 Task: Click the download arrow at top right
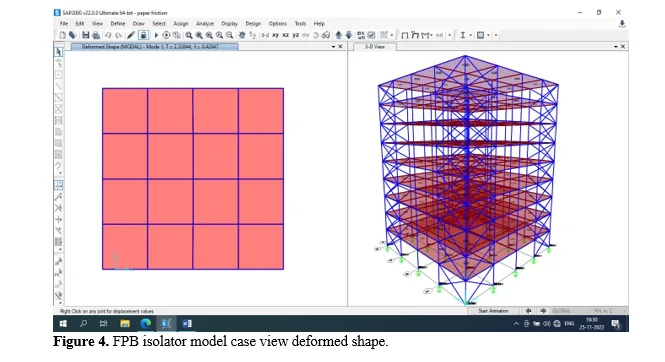[x=622, y=24]
